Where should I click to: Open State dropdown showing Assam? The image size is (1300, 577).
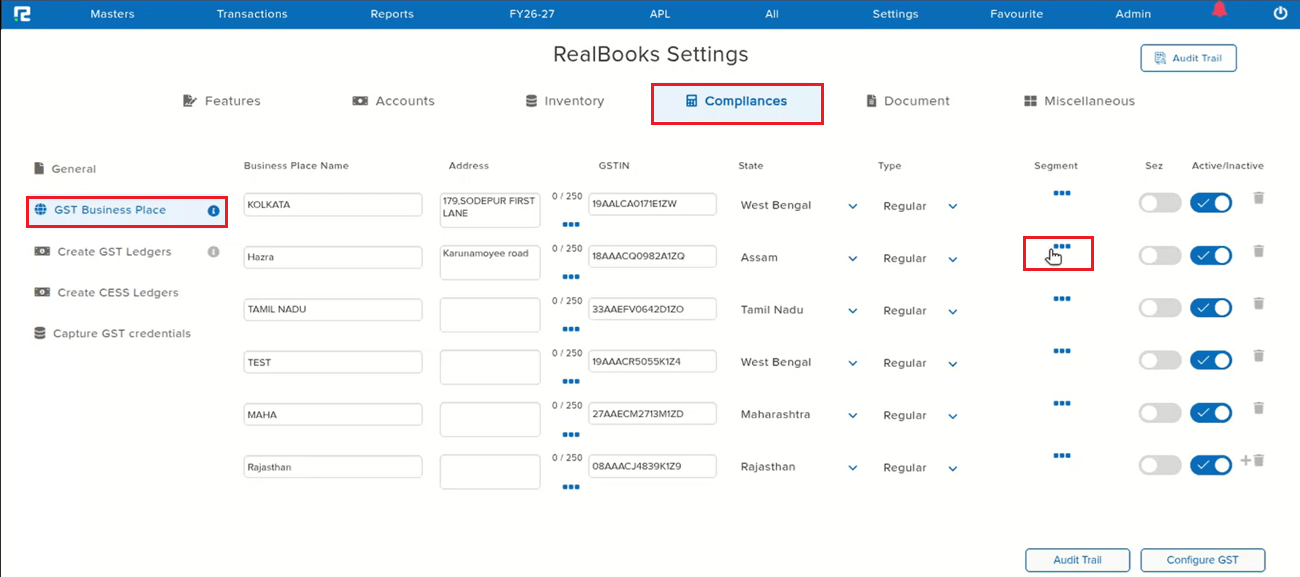click(798, 258)
